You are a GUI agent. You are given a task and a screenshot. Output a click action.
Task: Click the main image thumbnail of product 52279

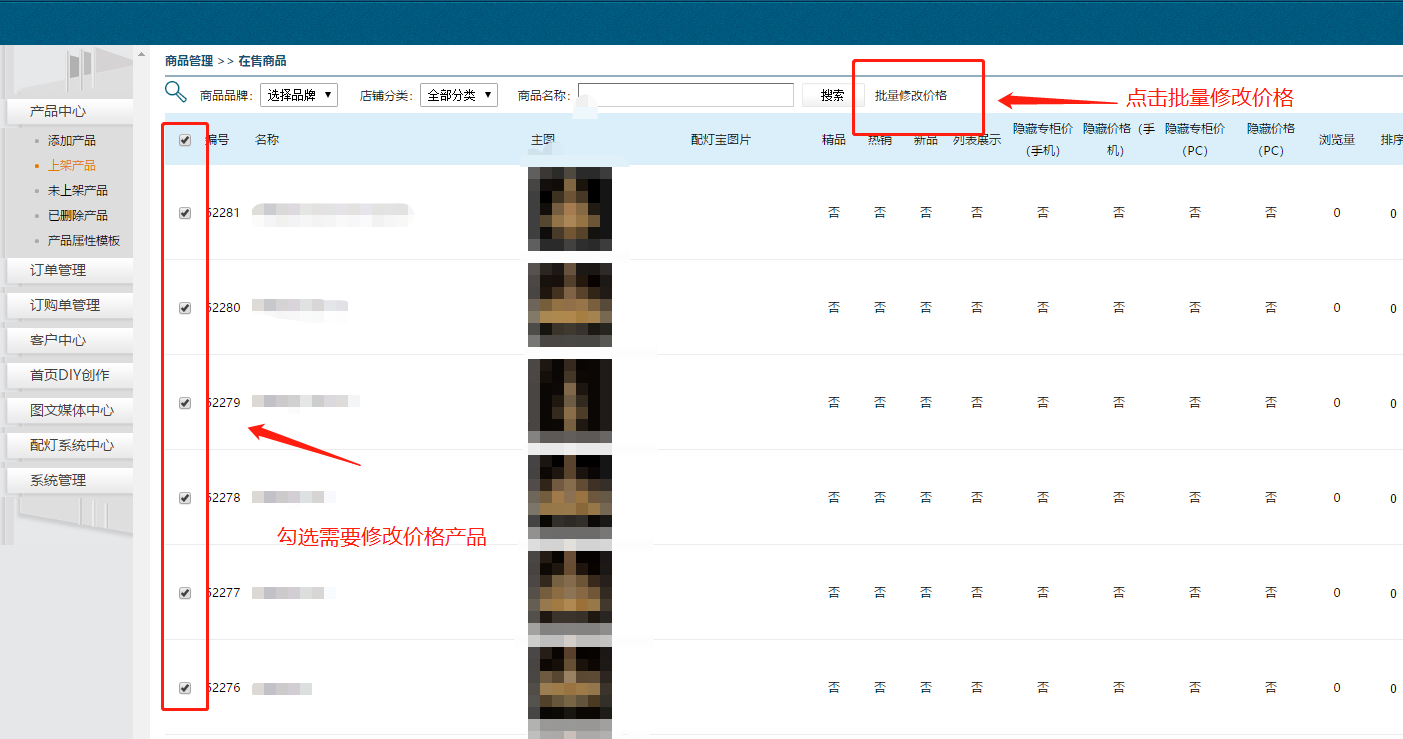pos(570,401)
